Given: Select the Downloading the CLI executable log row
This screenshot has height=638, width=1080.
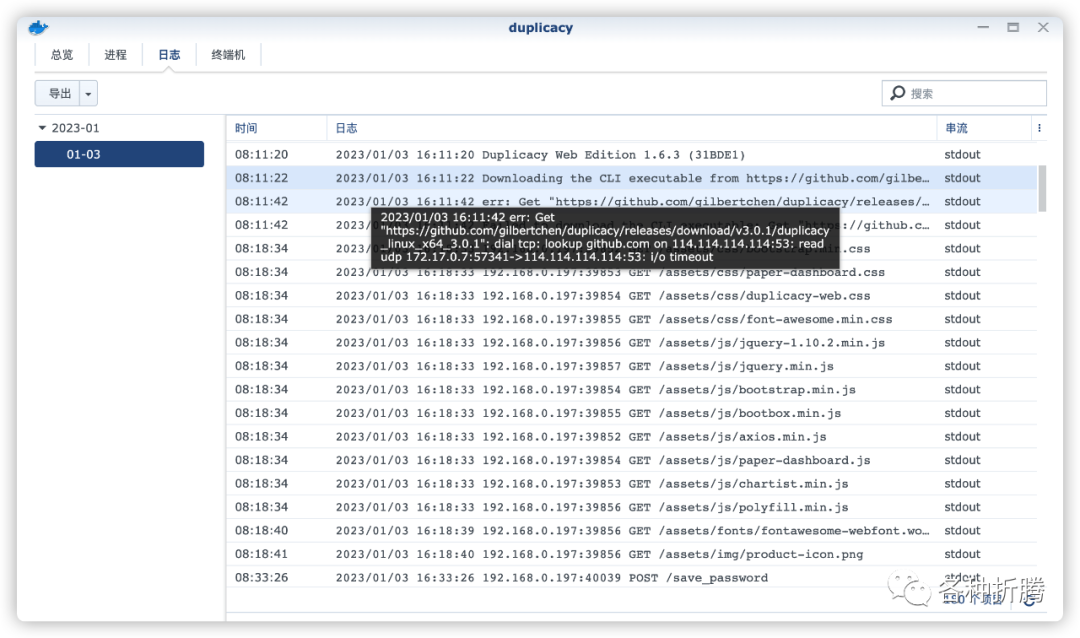Looking at the screenshot, I should pos(632,178).
